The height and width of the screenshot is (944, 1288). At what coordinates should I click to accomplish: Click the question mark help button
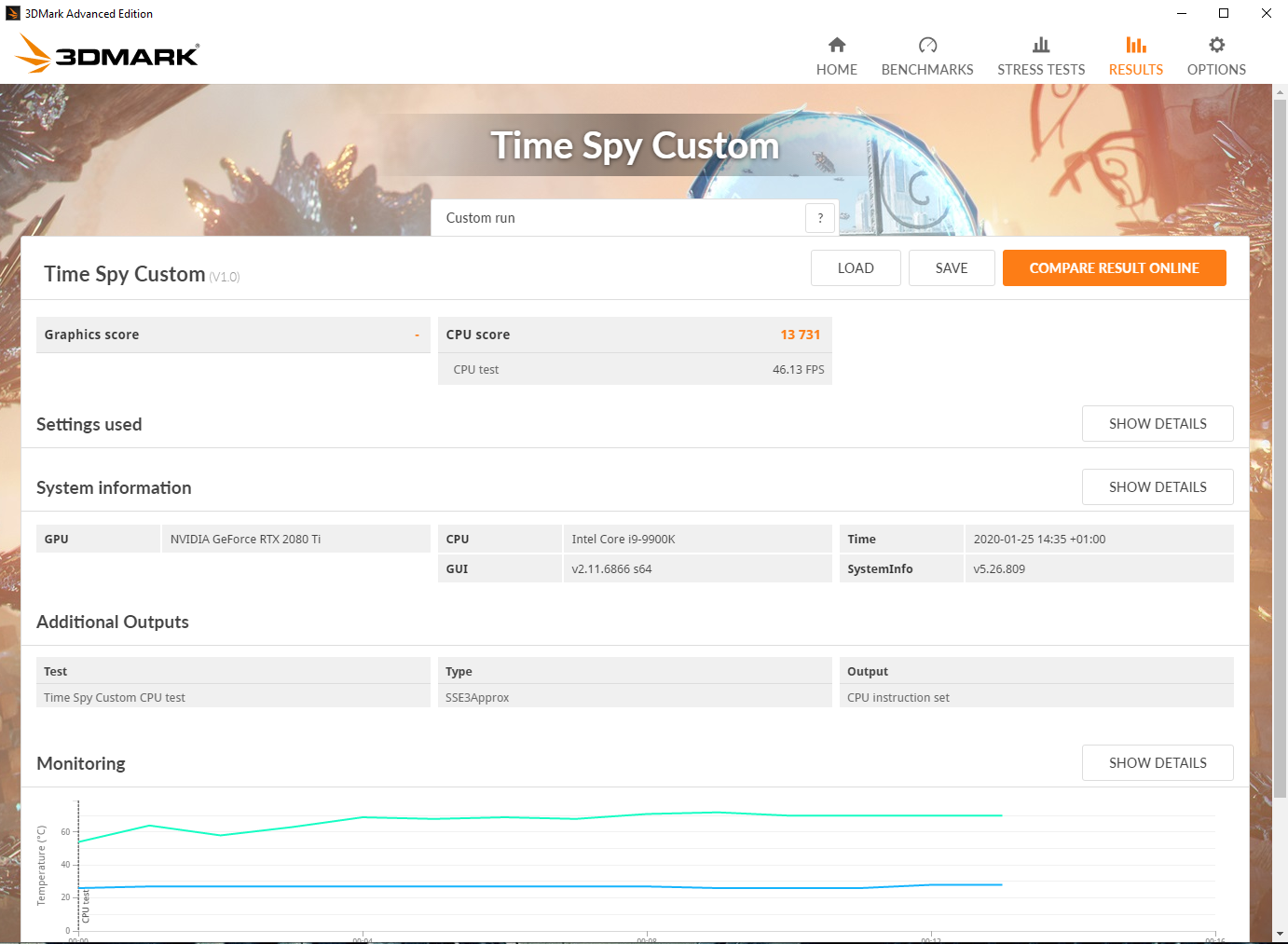[820, 218]
